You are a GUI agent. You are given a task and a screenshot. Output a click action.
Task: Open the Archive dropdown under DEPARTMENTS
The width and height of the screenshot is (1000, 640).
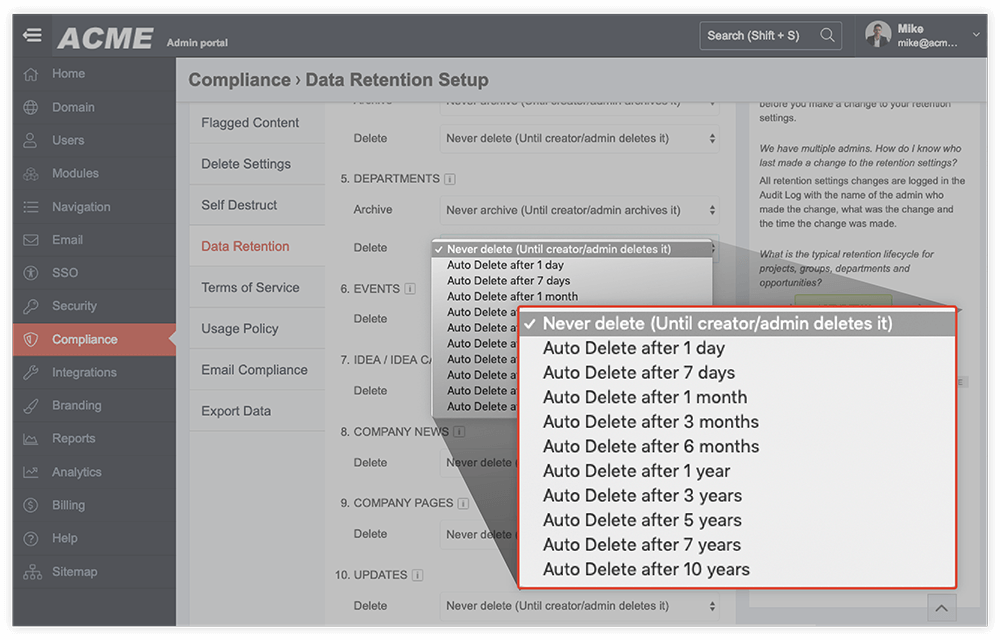click(x=579, y=210)
